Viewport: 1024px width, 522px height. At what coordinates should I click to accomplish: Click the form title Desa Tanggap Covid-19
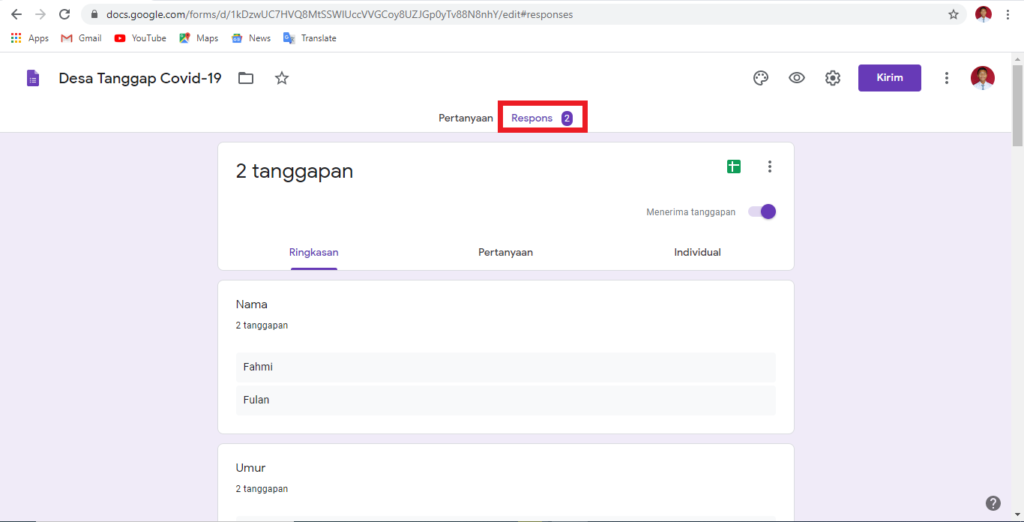(x=140, y=78)
